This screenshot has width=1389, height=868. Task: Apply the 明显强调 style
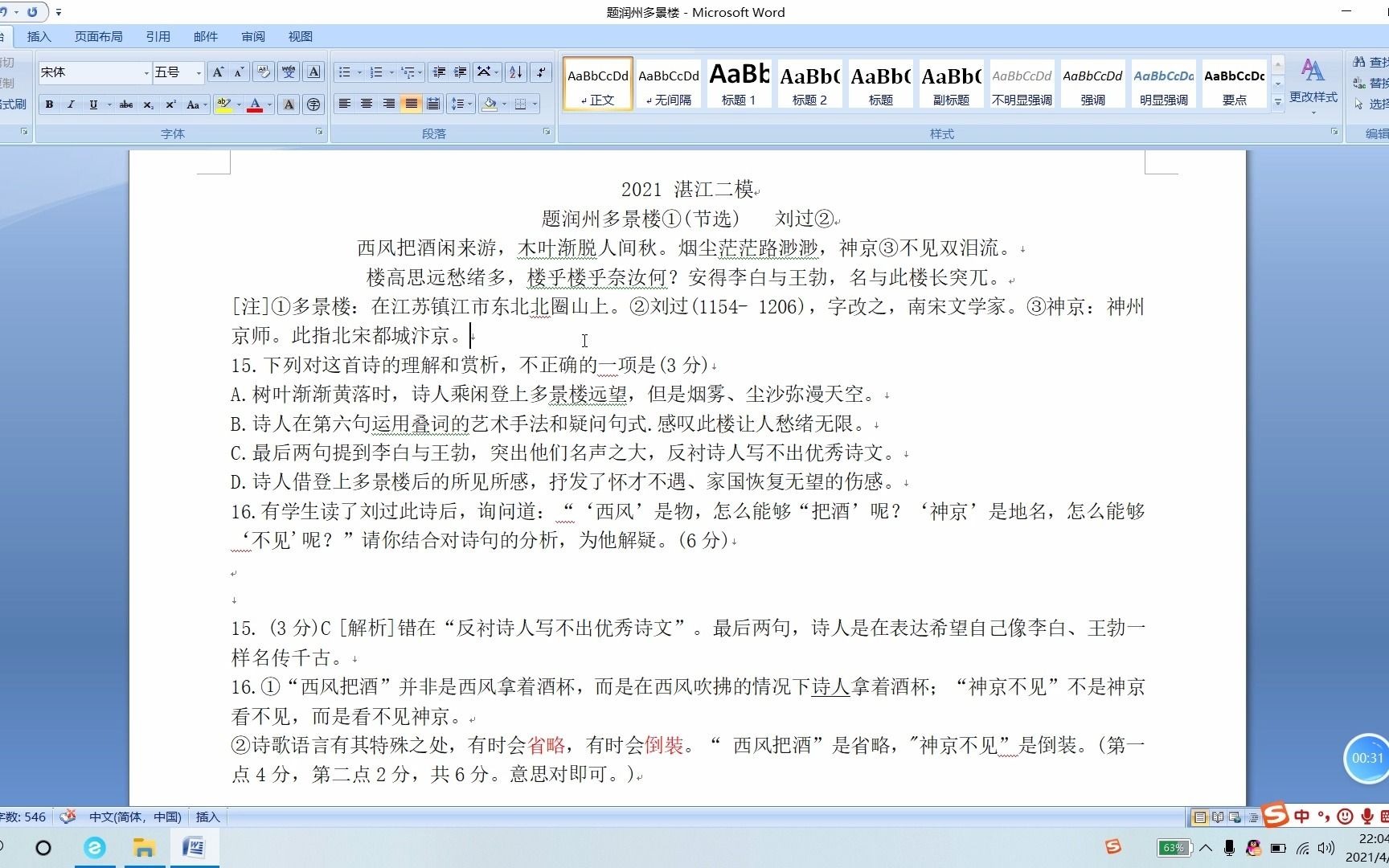pos(1163,84)
